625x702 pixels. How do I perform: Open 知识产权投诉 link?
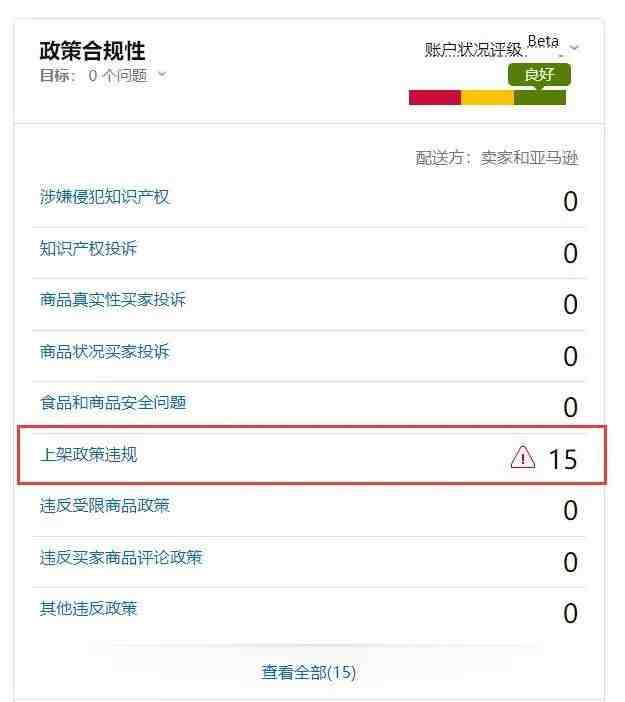pyautogui.click(x=89, y=248)
